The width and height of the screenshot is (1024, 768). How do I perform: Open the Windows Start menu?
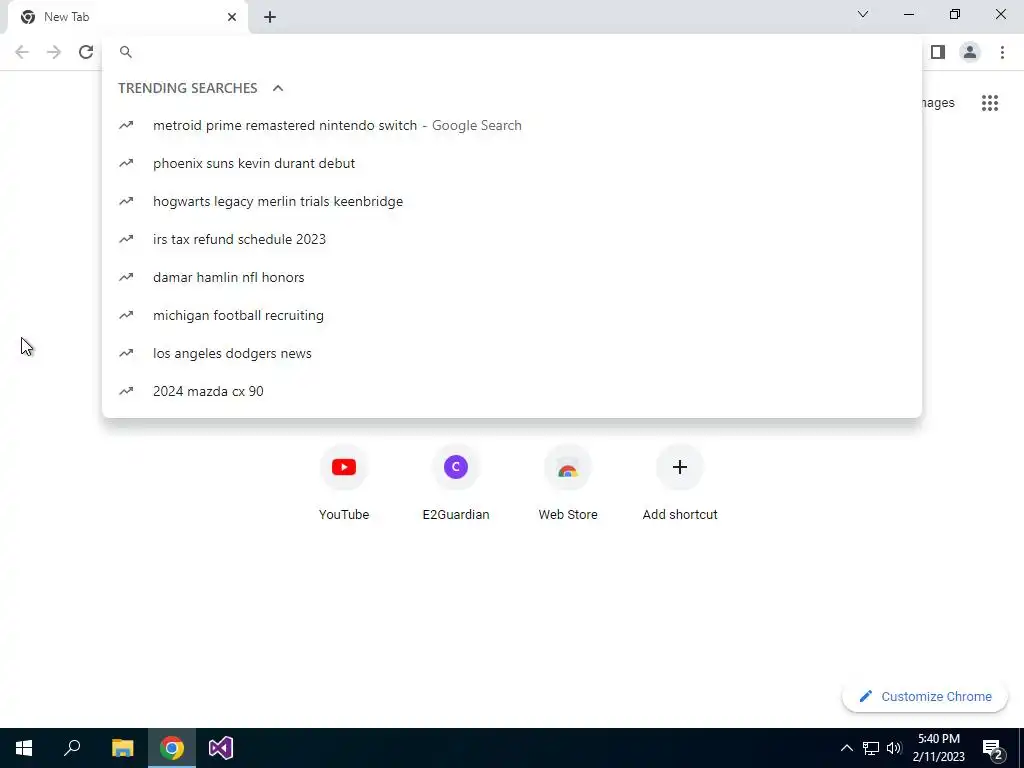(24, 748)
